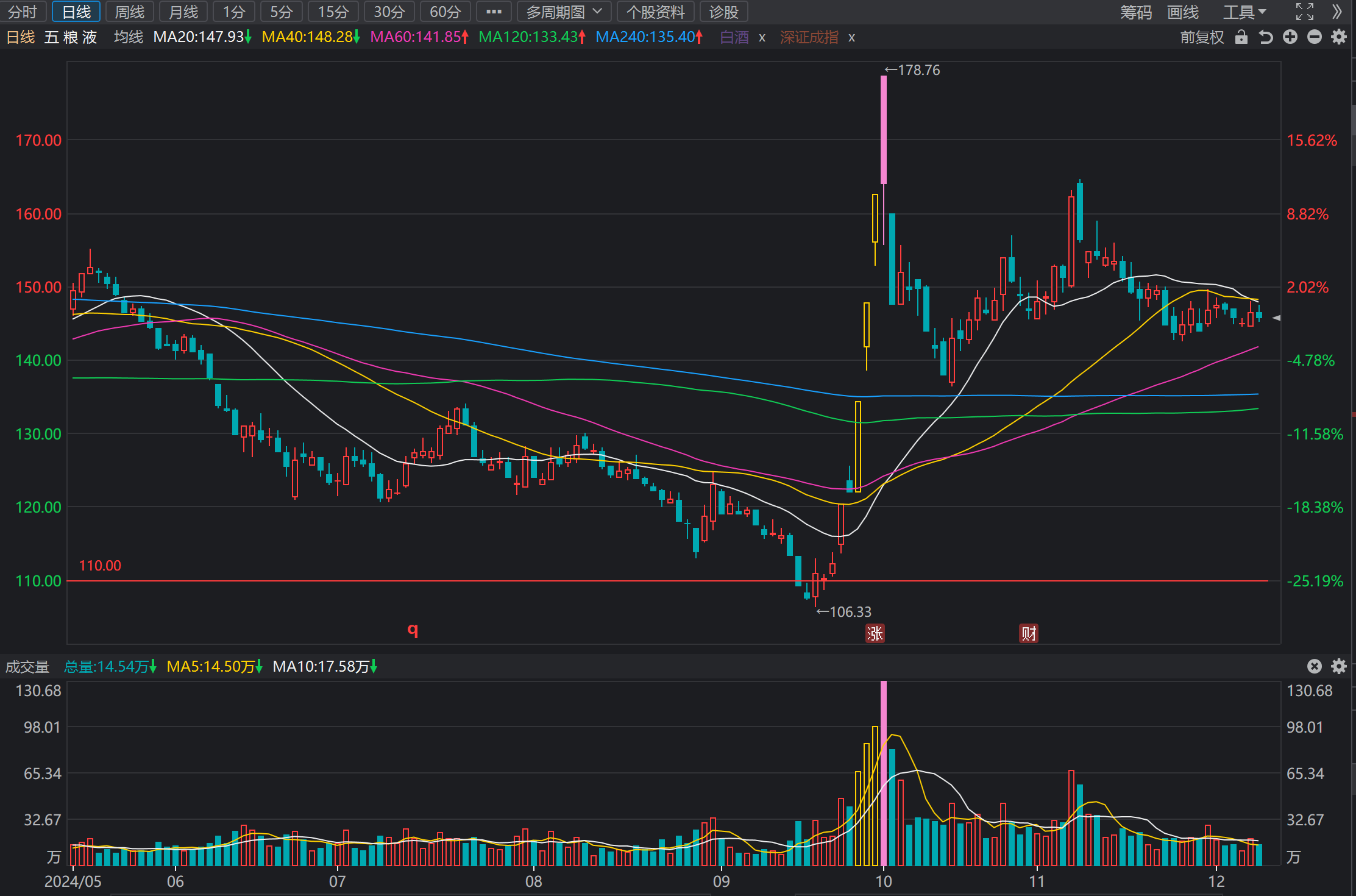Open the 个股资料 stock info page
This screenshot has width=1356, height=896.
point(655,12)
